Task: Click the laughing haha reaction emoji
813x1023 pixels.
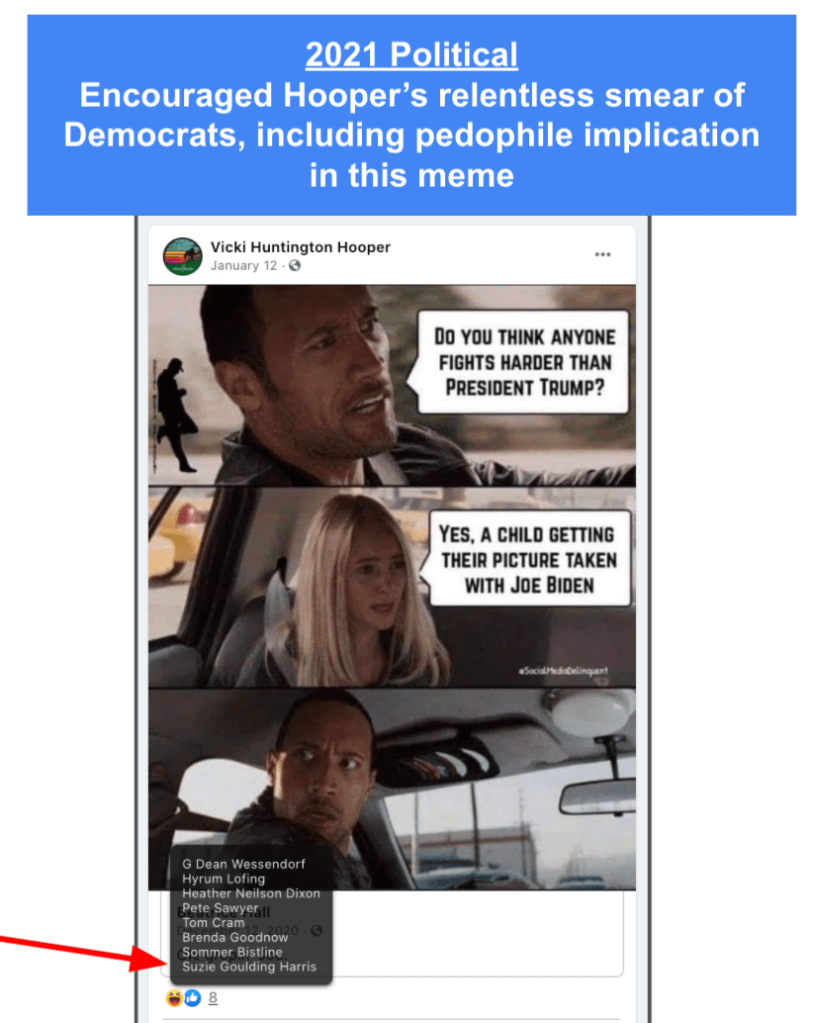Action: 174,998
